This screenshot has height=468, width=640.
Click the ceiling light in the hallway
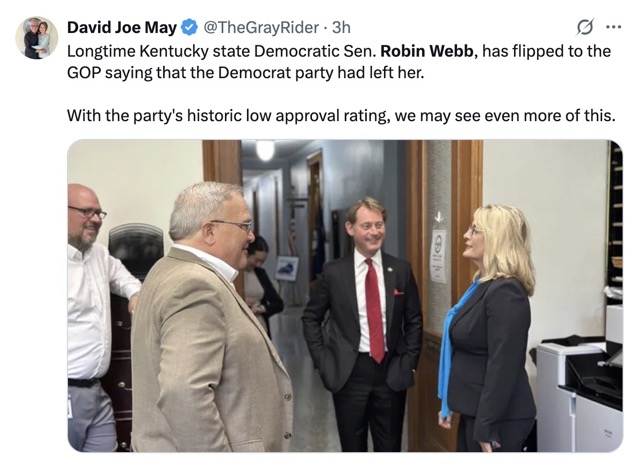pos(265,150)
